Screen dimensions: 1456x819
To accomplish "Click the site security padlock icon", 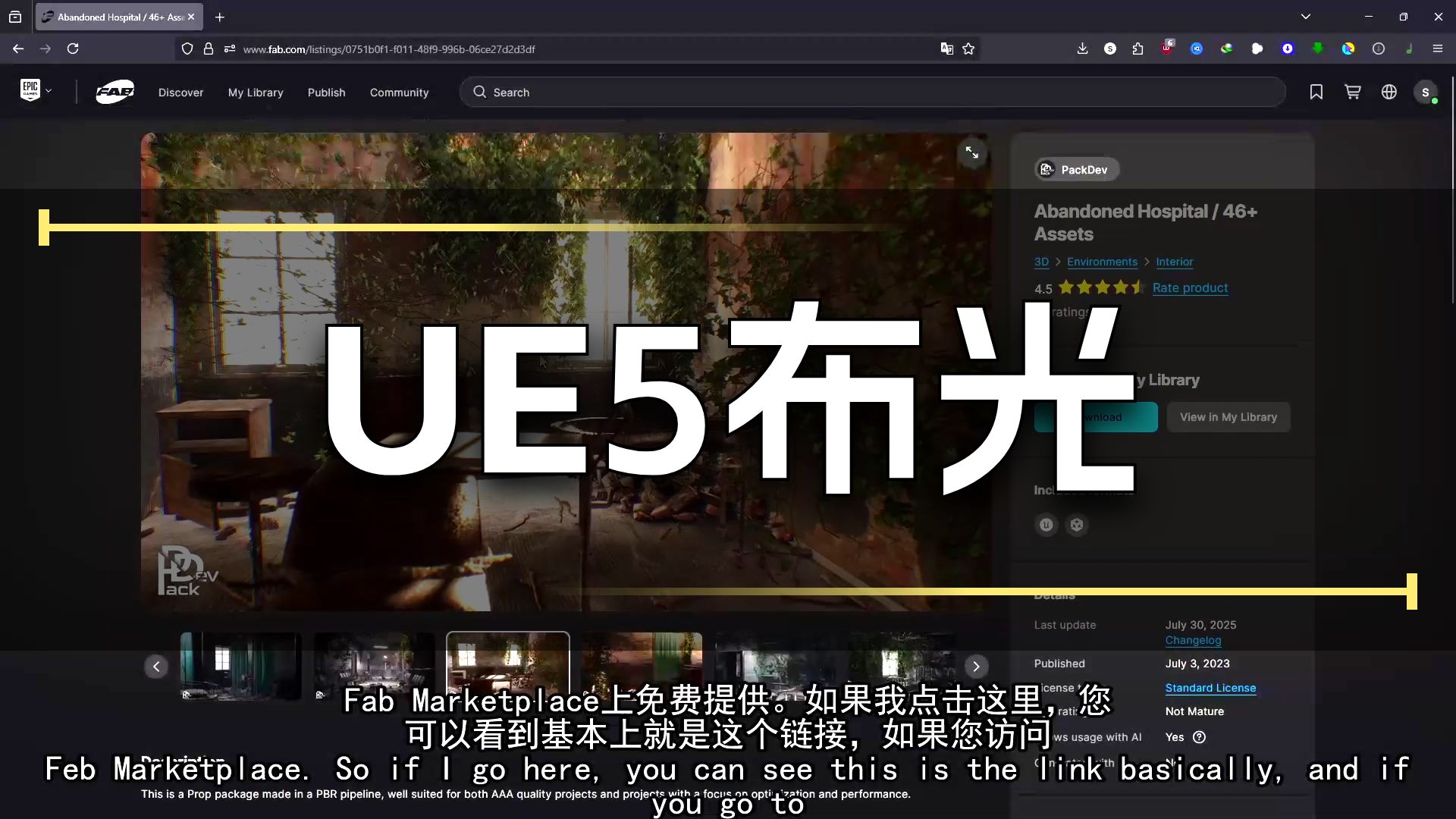I will (x=209, y=49).
